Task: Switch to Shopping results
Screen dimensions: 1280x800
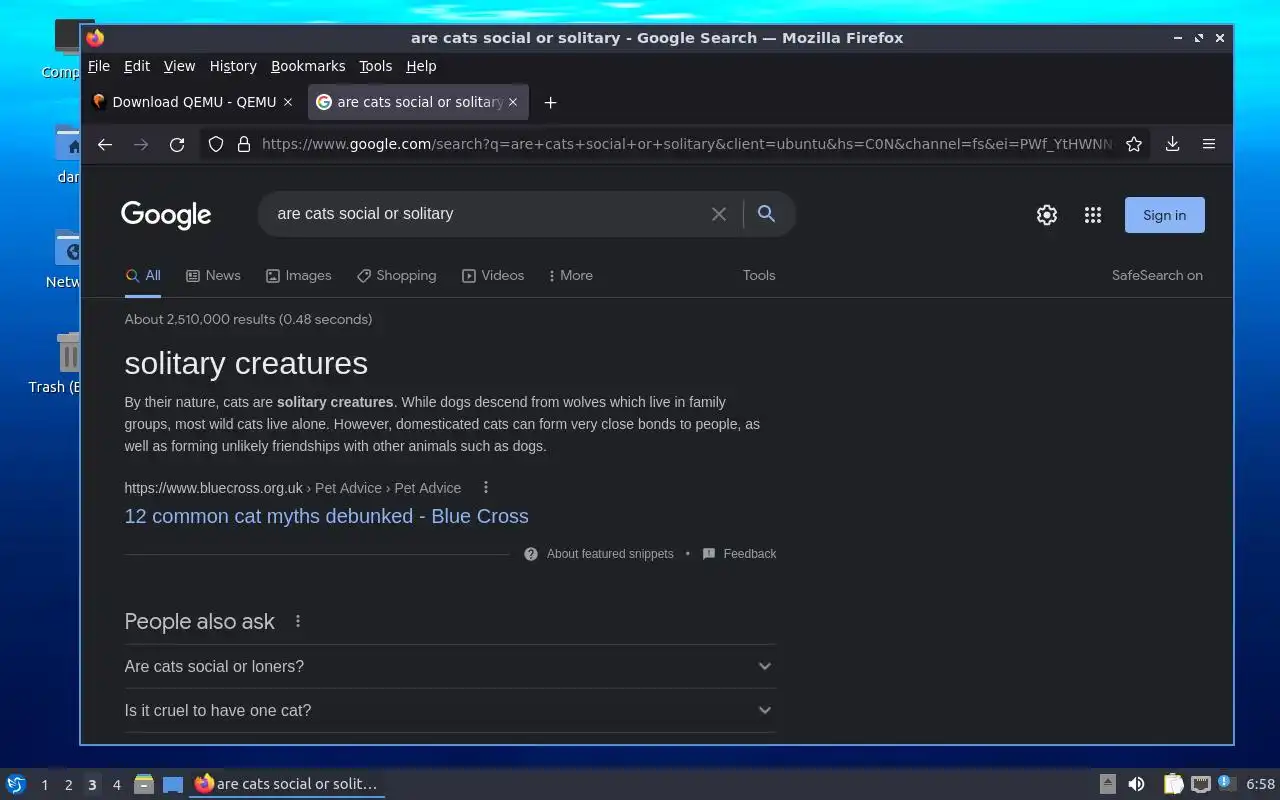Action: pyautogui.click(x=396, y=276)
